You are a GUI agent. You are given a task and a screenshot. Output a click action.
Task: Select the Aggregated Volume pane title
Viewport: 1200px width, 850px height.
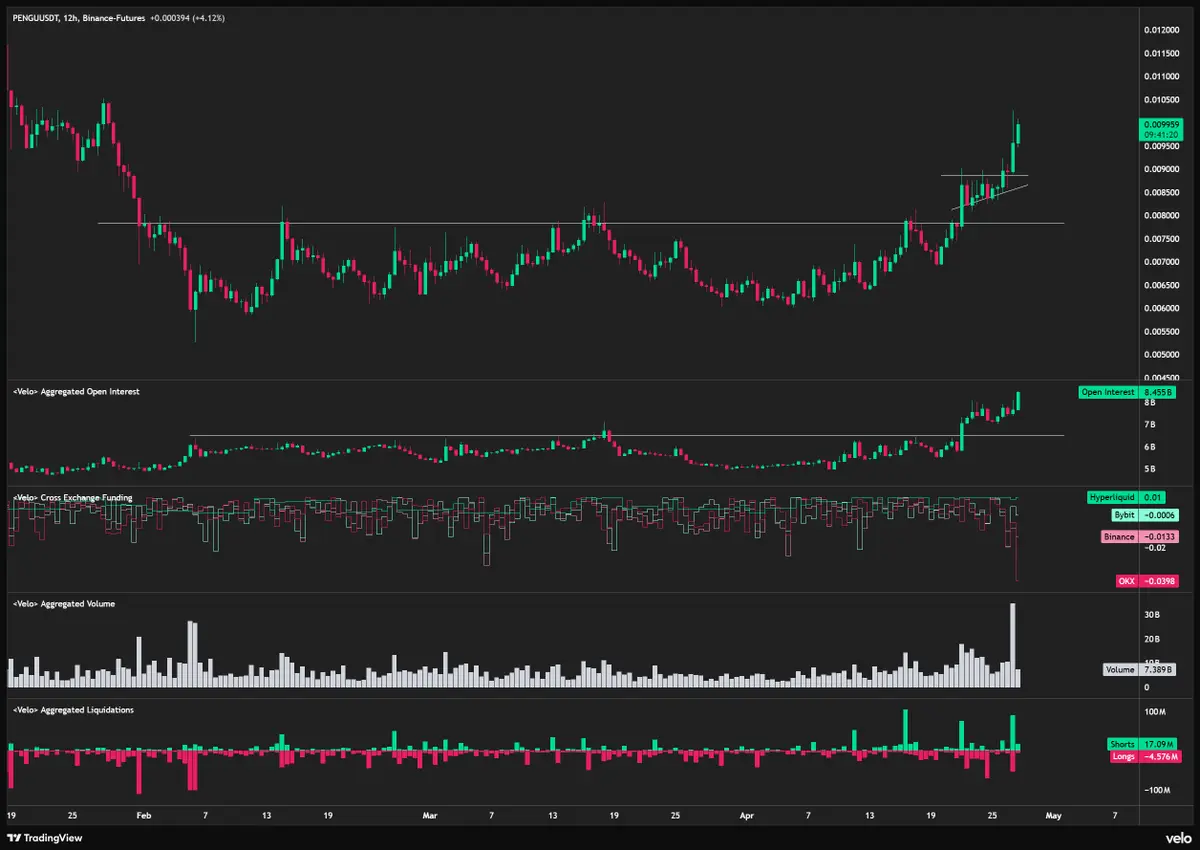pyautogui.click(x=62, y=605)
